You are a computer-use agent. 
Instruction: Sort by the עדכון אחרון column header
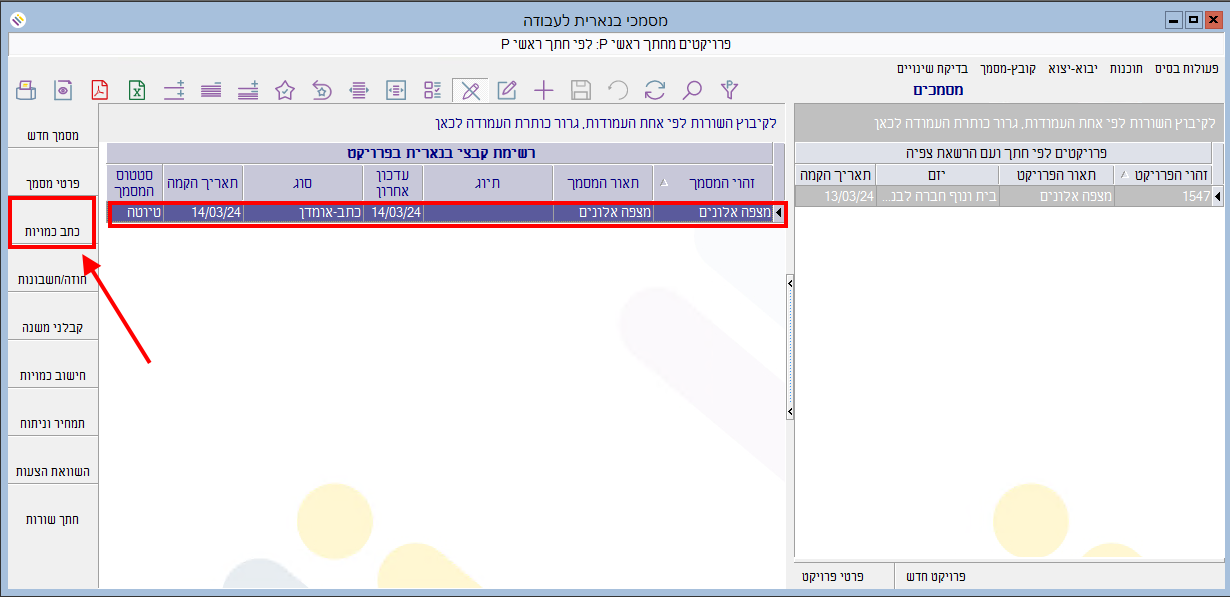click(393, 184)
